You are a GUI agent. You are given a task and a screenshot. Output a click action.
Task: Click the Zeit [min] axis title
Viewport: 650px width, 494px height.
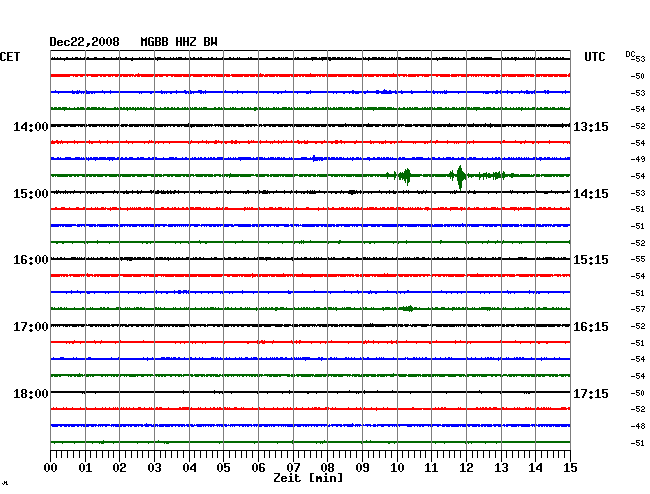tap(308, 478)
